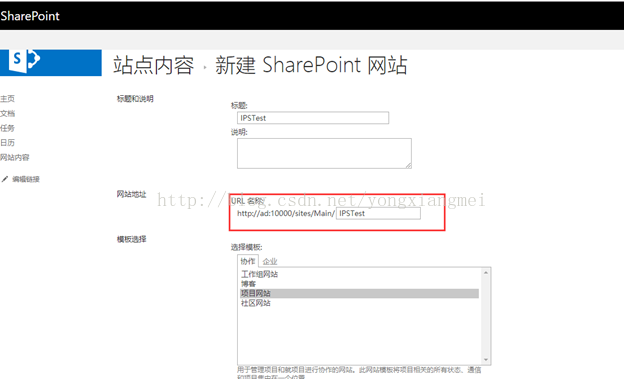The image size is (624, 379).
Task: Open 网站内容 in left navigation
Action: pyautogui.click(x=15, y=157)
